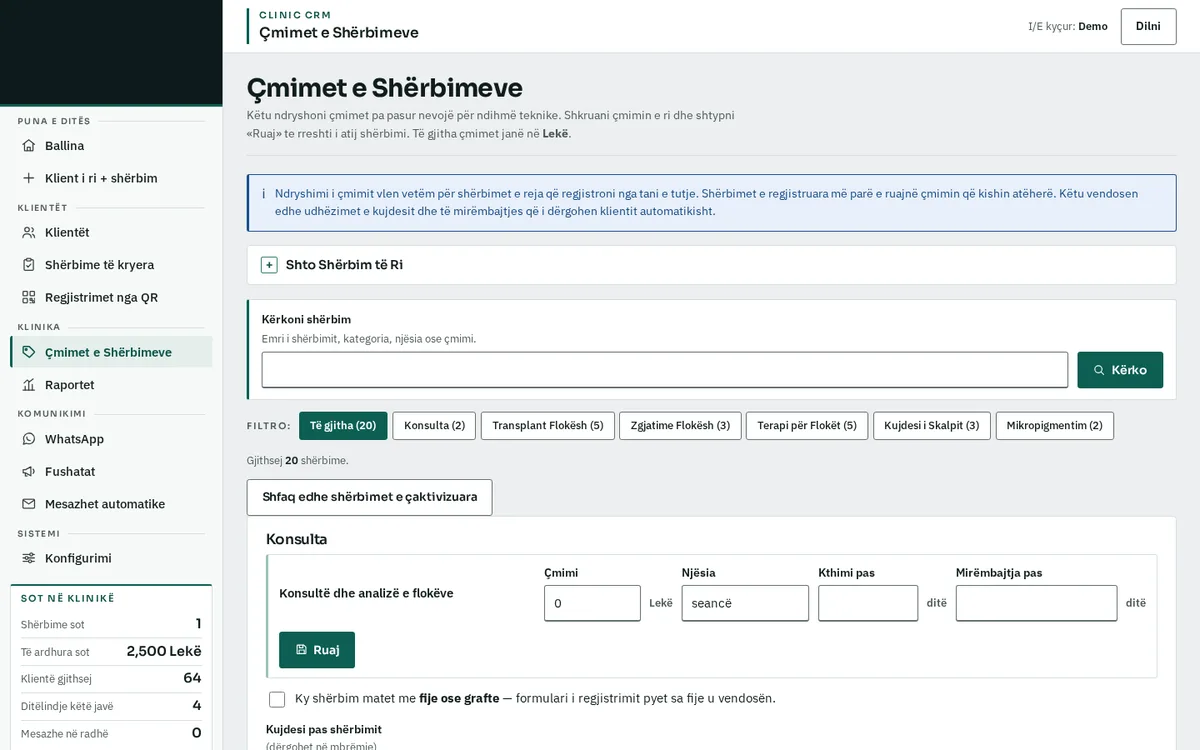
Task: Click the Çmimi price field
Action: 592,603
